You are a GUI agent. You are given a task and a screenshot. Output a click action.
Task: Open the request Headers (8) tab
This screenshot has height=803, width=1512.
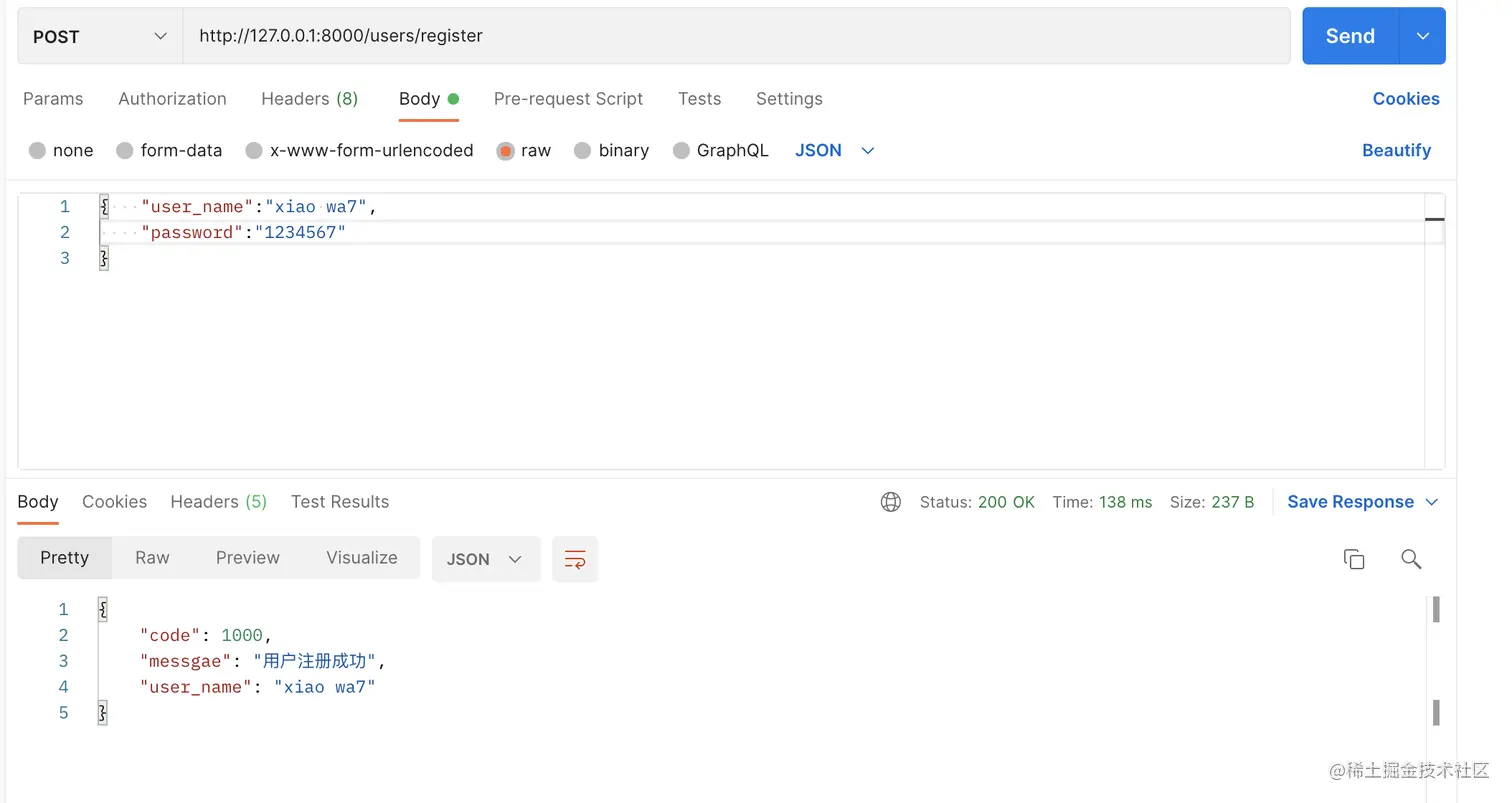[x=309, y=99]
